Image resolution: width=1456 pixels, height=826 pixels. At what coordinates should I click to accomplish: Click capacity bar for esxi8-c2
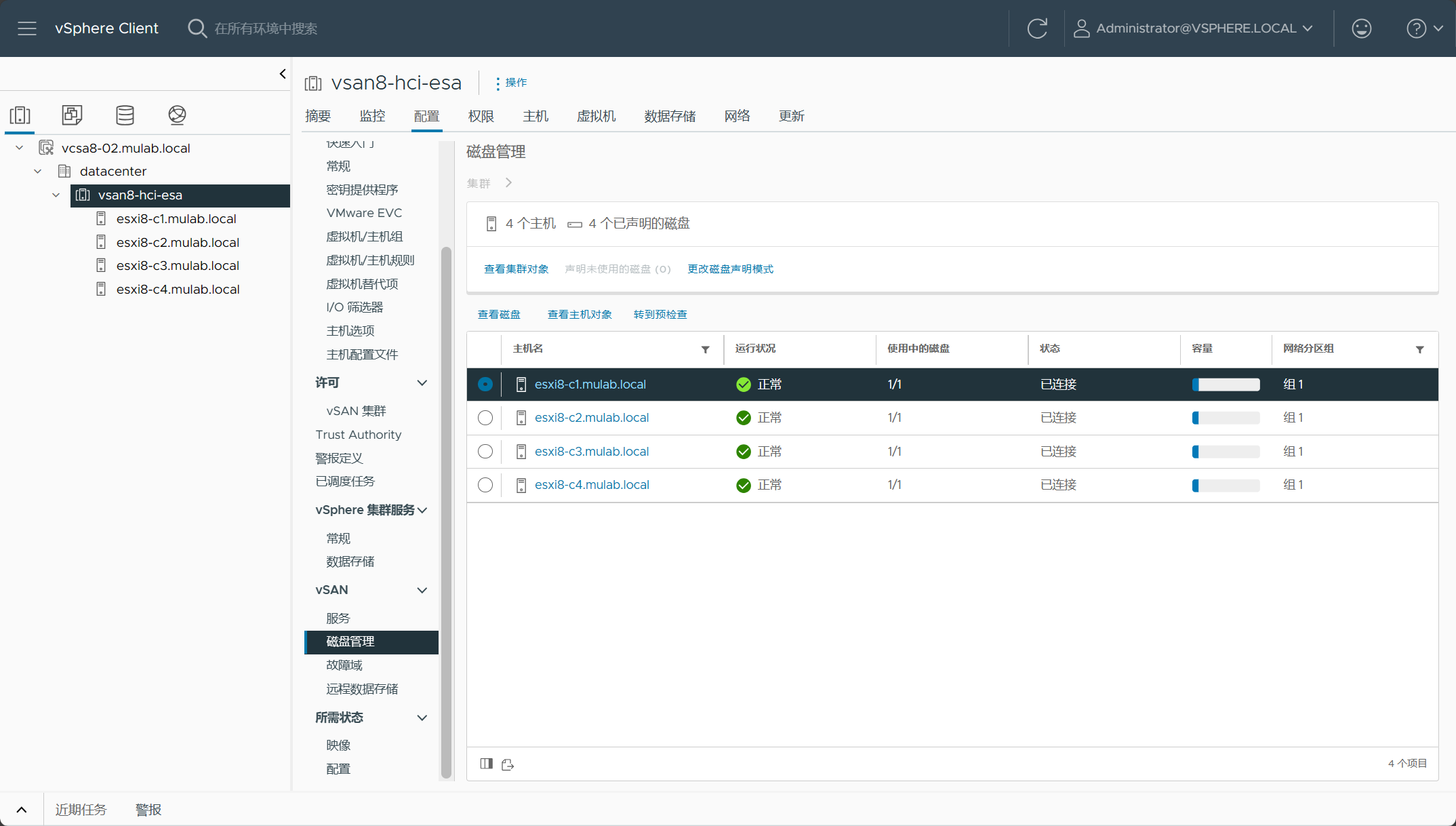pyautogui.click(x=1226, y=418)
